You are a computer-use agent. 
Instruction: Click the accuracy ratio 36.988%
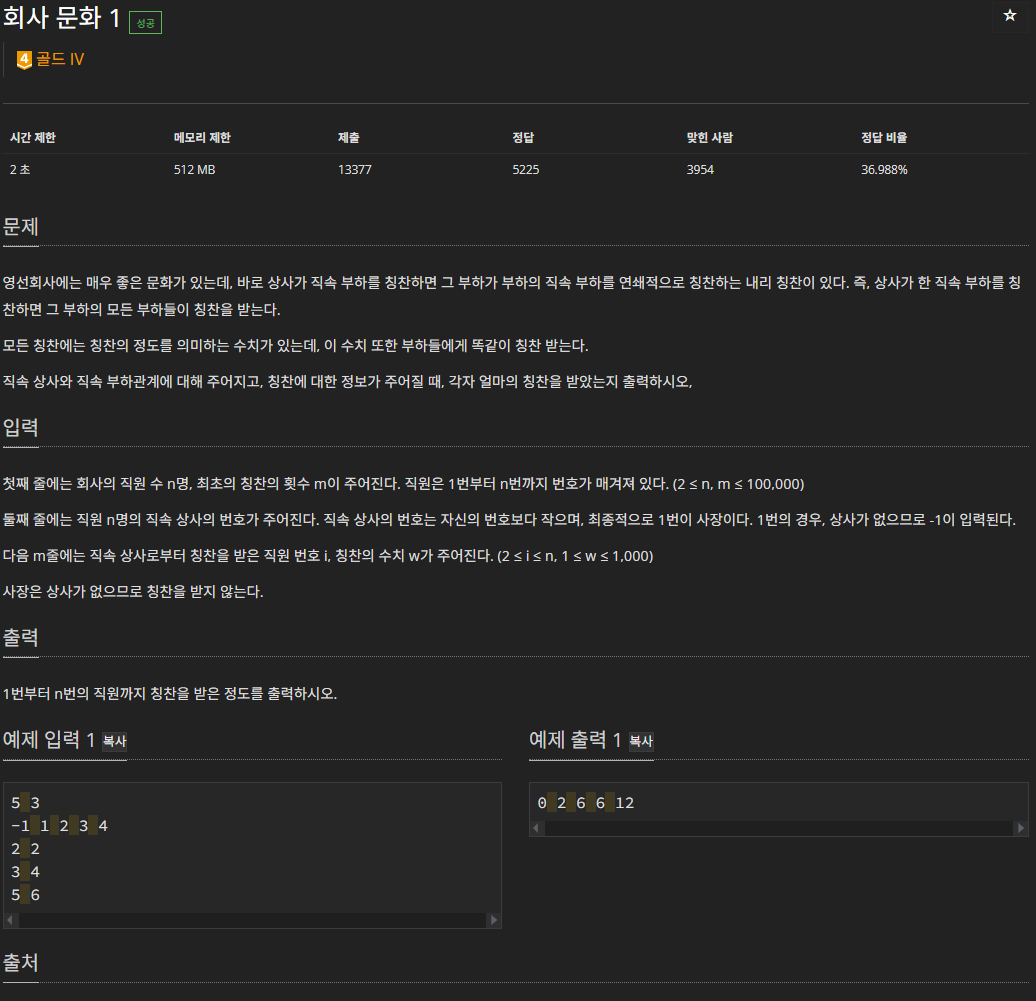coord(884,170)
